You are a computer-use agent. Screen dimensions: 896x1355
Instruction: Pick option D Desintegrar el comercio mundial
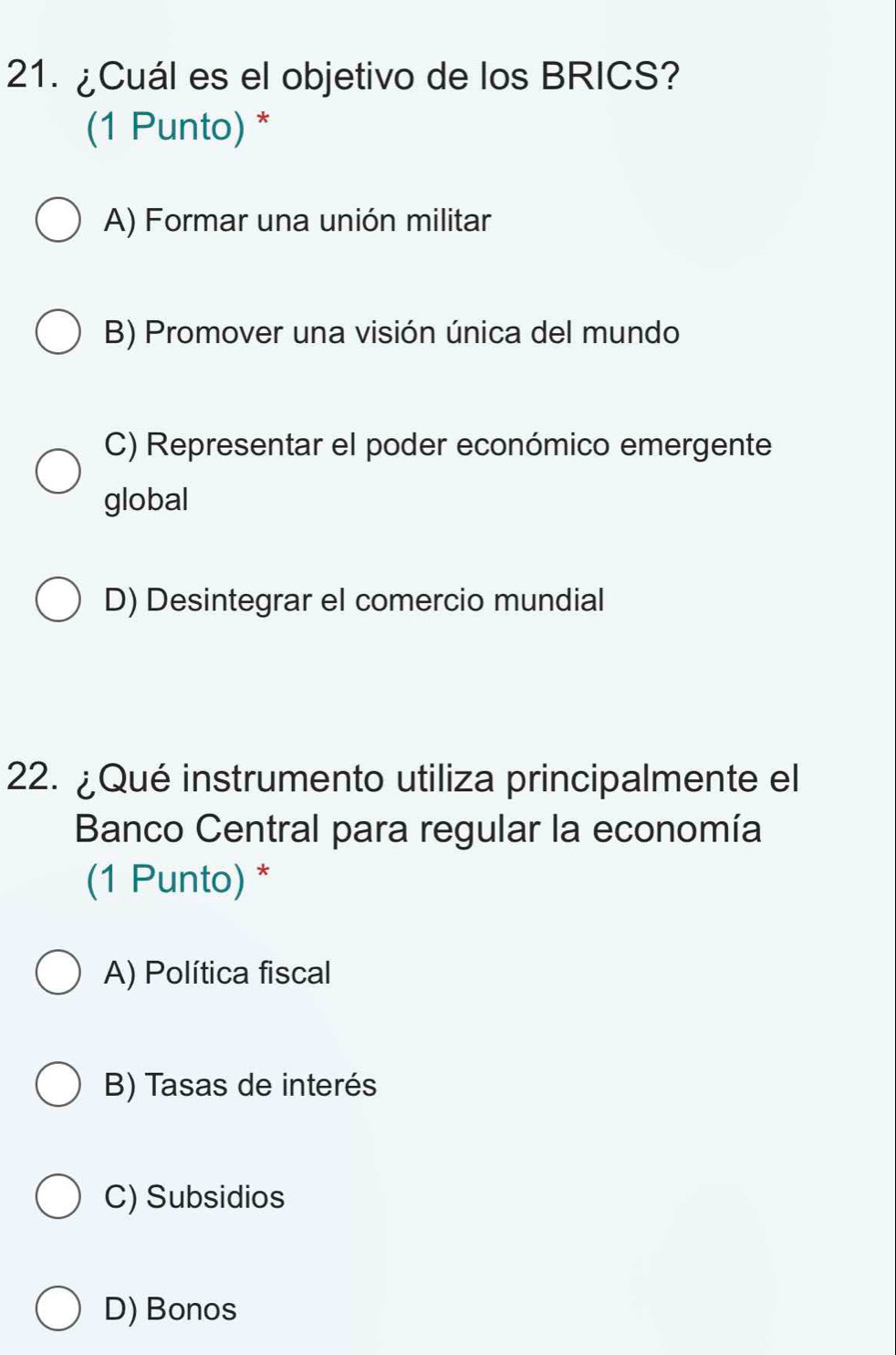tap(57, 600)
